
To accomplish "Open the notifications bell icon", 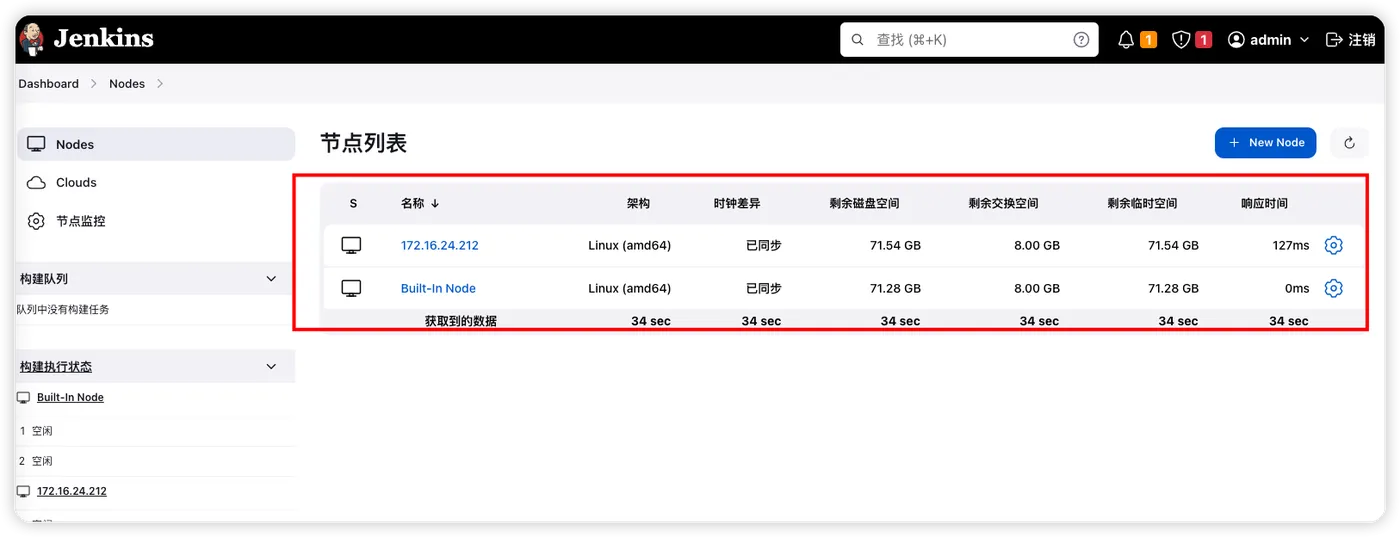I will coord(1126,40).
